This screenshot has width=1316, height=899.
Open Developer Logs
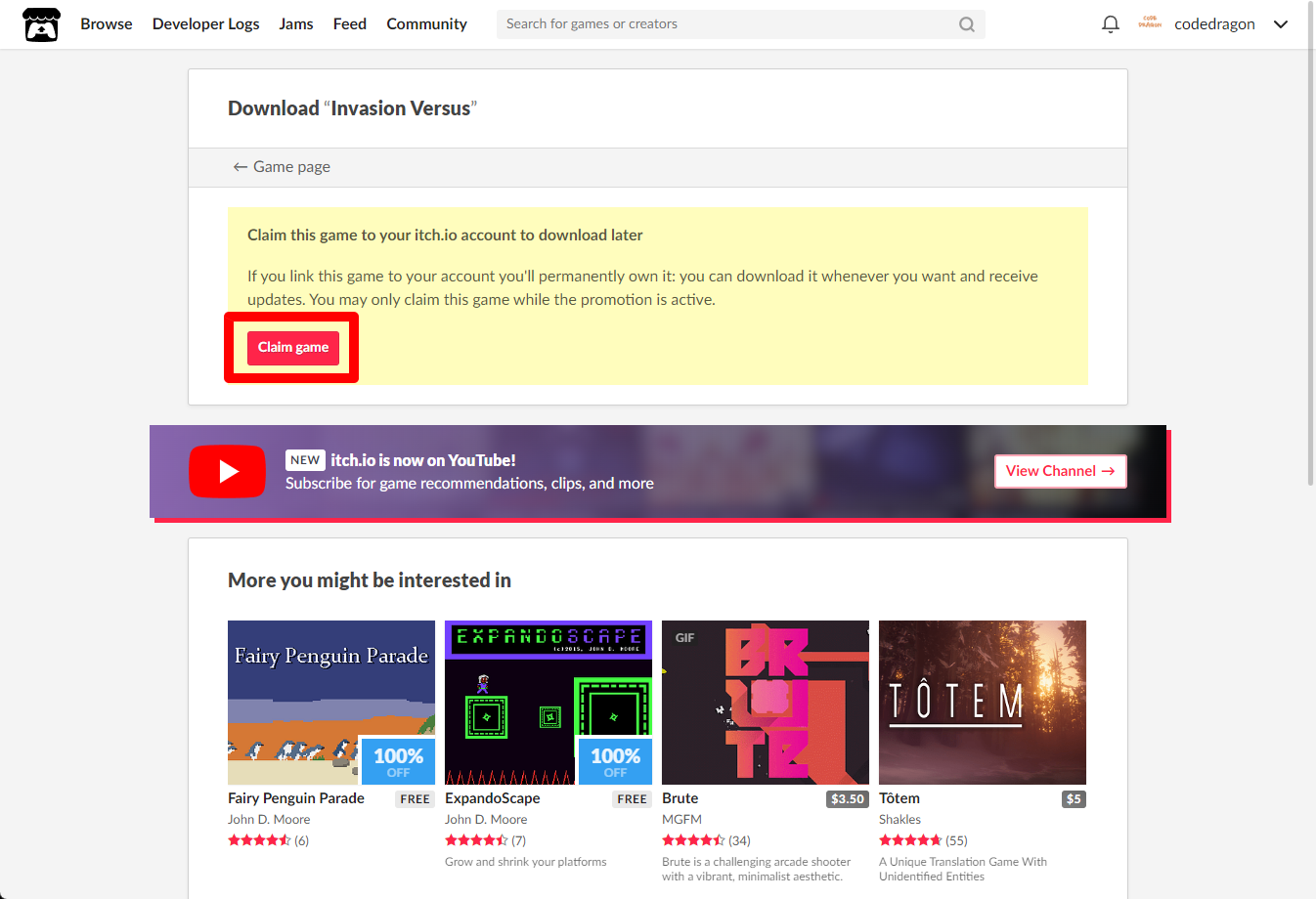[206, 23]
